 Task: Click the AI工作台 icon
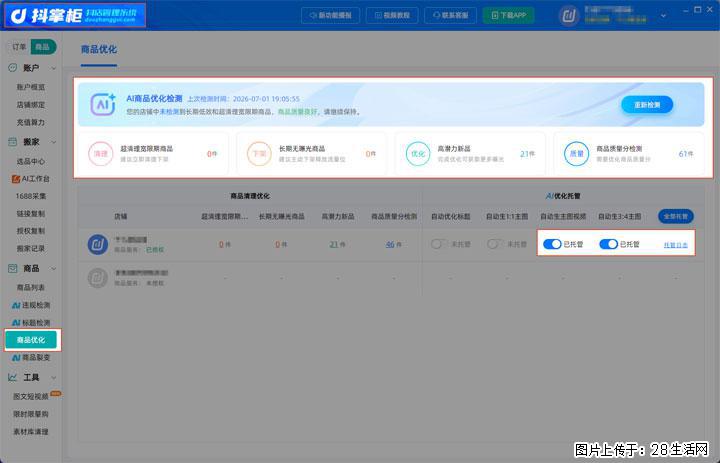[16, 179]
